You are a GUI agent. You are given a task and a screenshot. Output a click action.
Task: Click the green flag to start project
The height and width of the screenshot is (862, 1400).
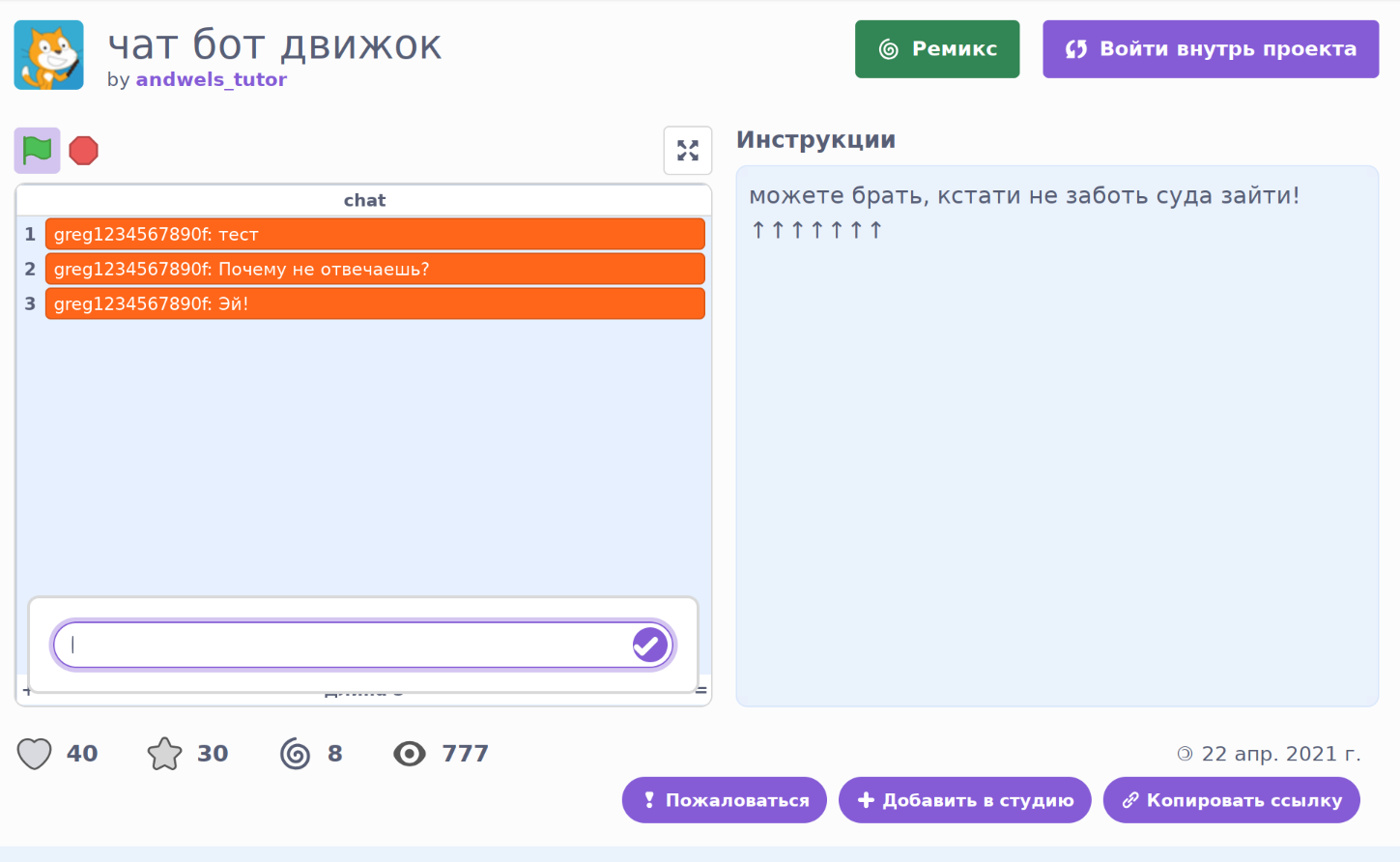[x=37, y=151]
